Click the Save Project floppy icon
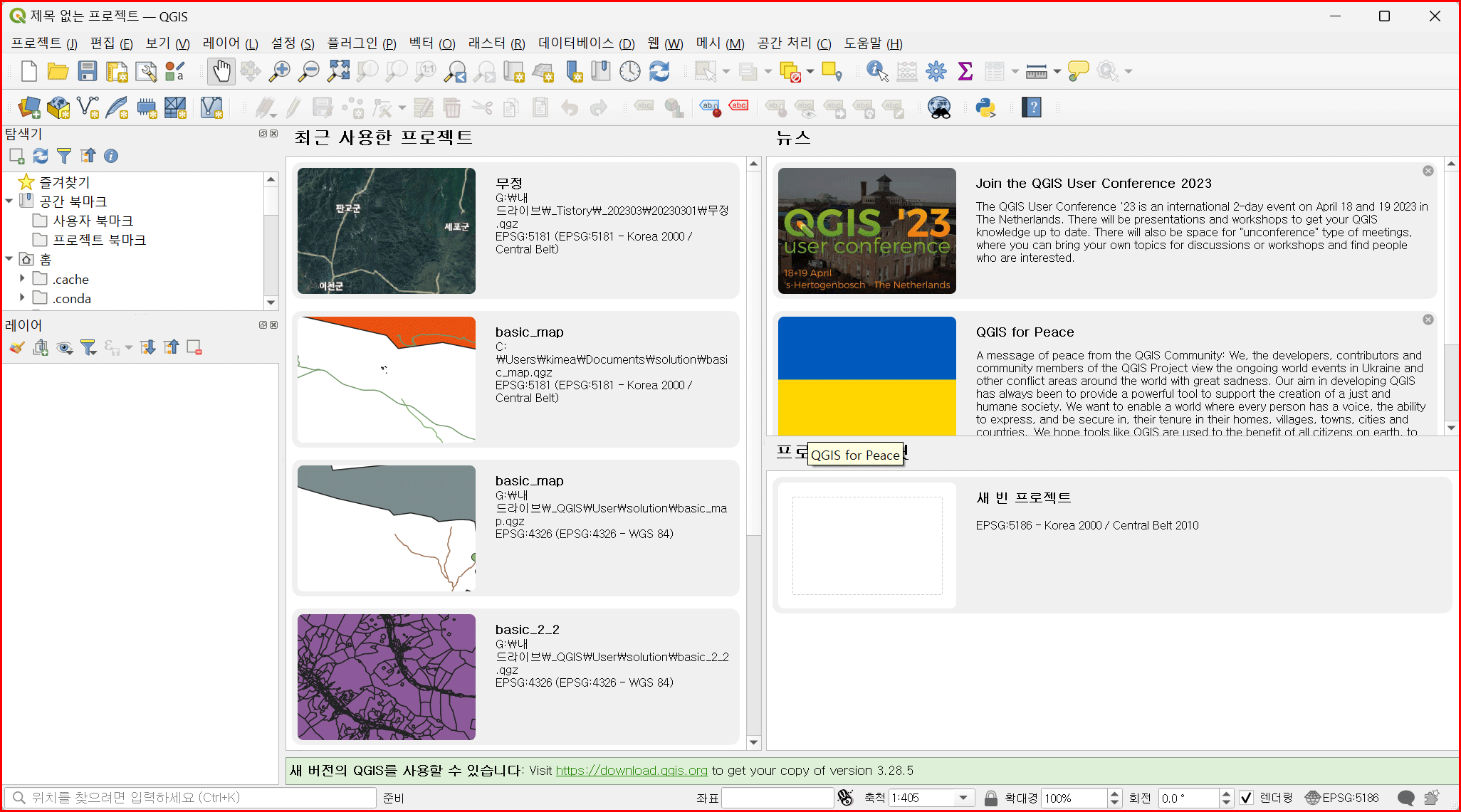This screenshot has height=812, width=1461. 87,71
